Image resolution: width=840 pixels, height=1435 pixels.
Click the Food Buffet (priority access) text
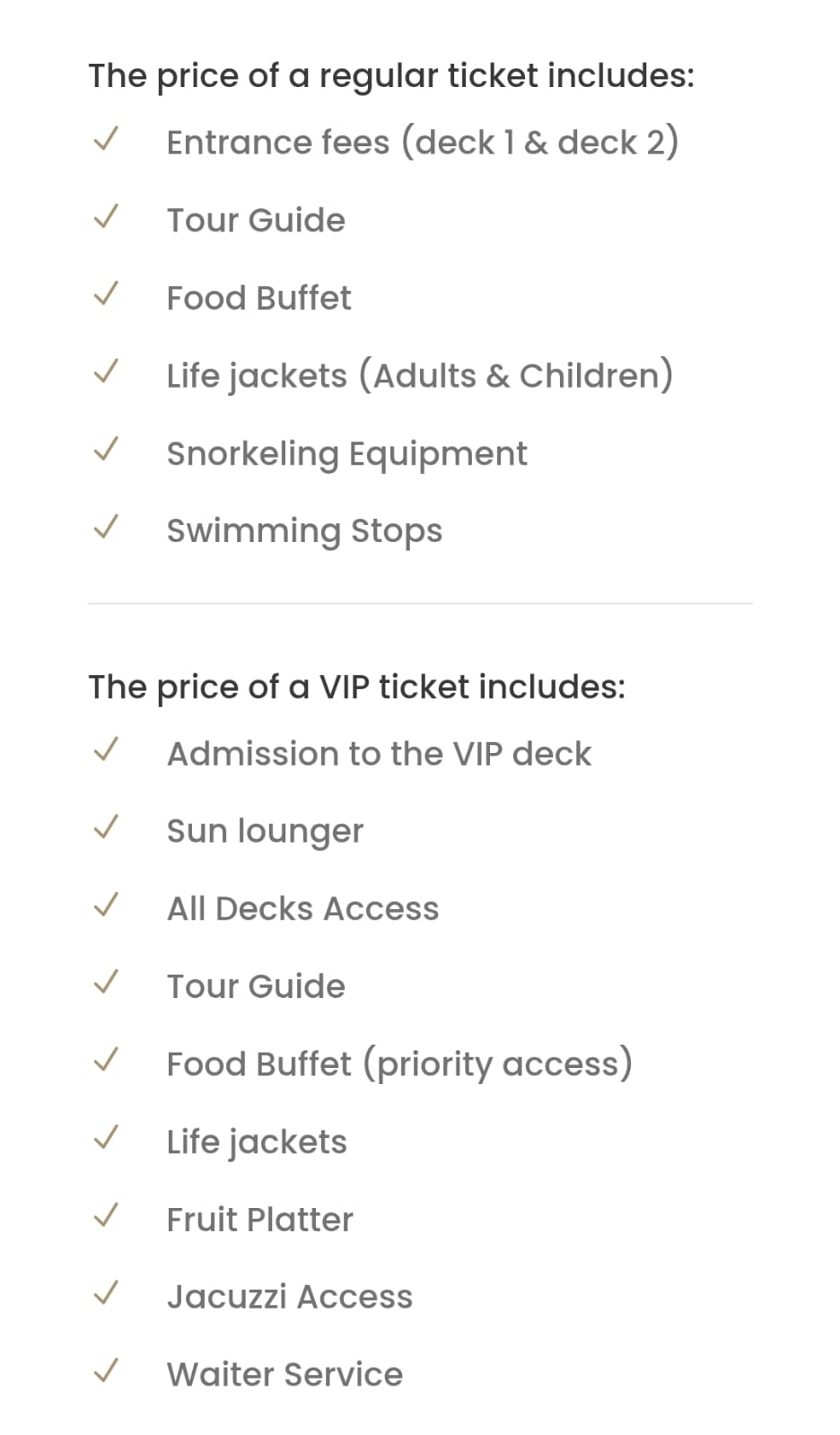pyautogui.click(x=399, y=1064)
